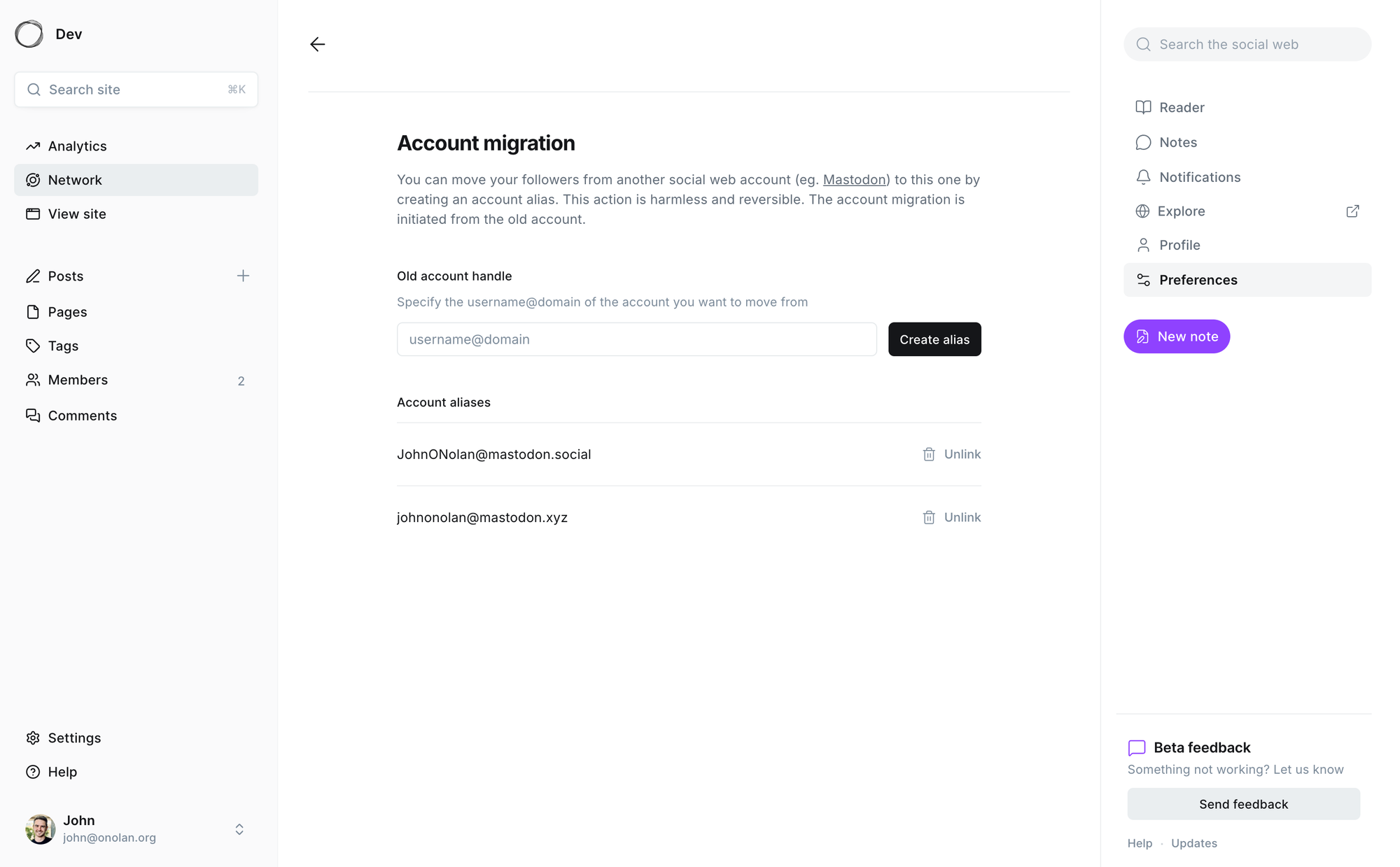This screenshot has width=1400, height=867.
Task: Click Send feedback button
Action: coord(1243,804)
